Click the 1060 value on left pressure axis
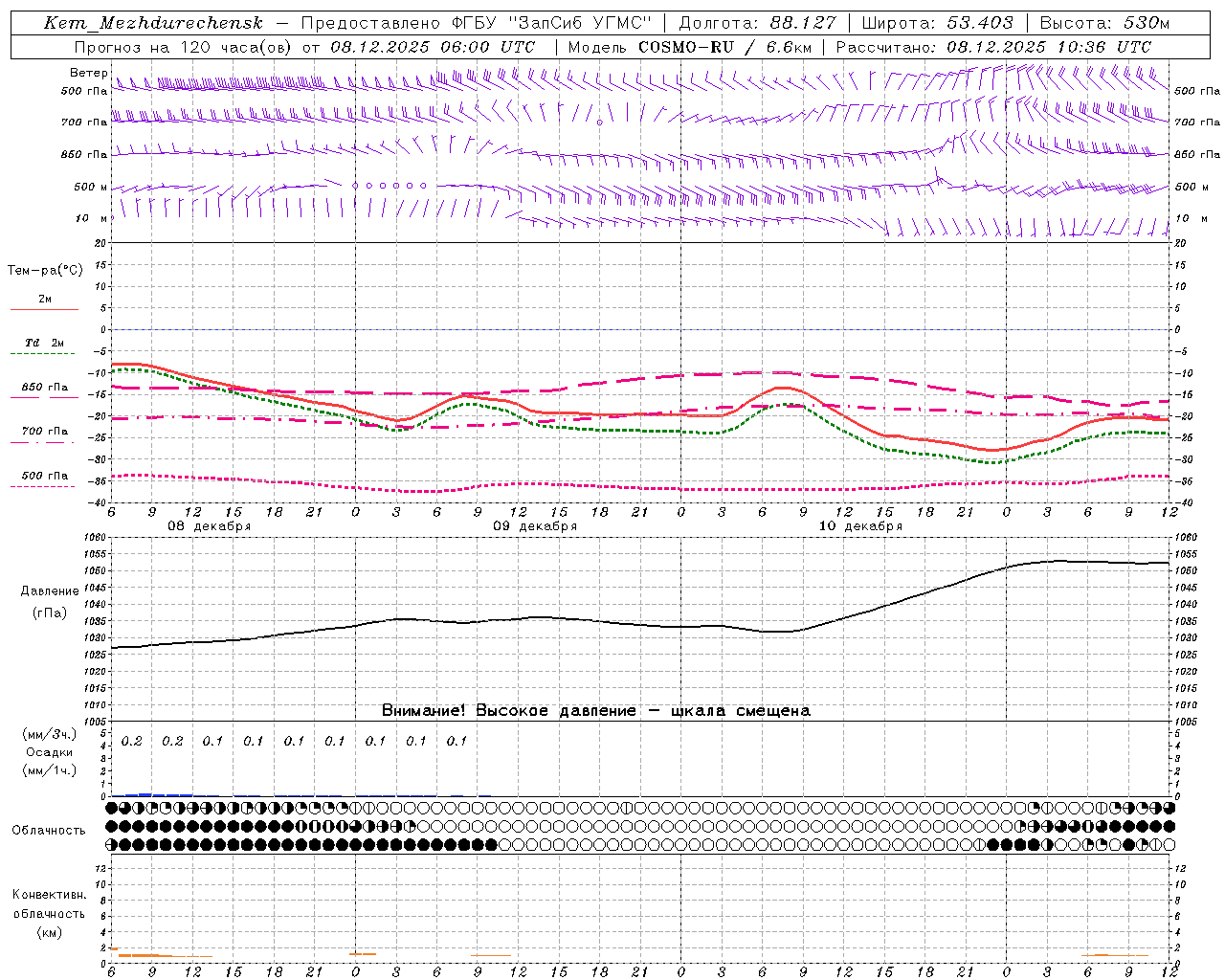The height and width of the screenshot is (980, 1225). pos(96,538)
